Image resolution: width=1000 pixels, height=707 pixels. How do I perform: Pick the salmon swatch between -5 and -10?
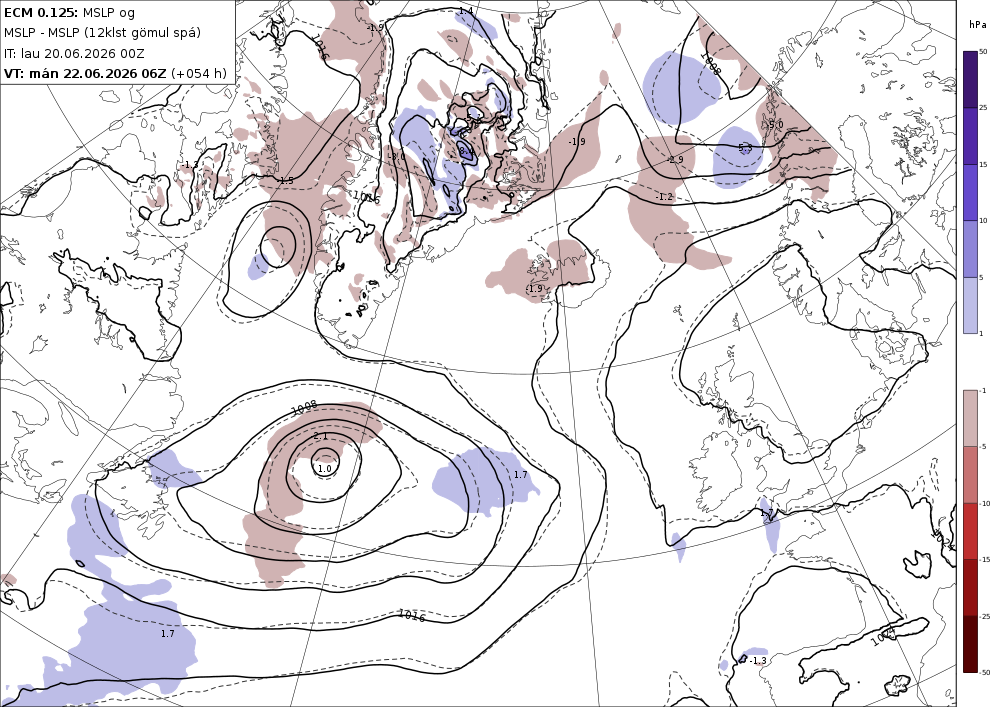[970, 474]
